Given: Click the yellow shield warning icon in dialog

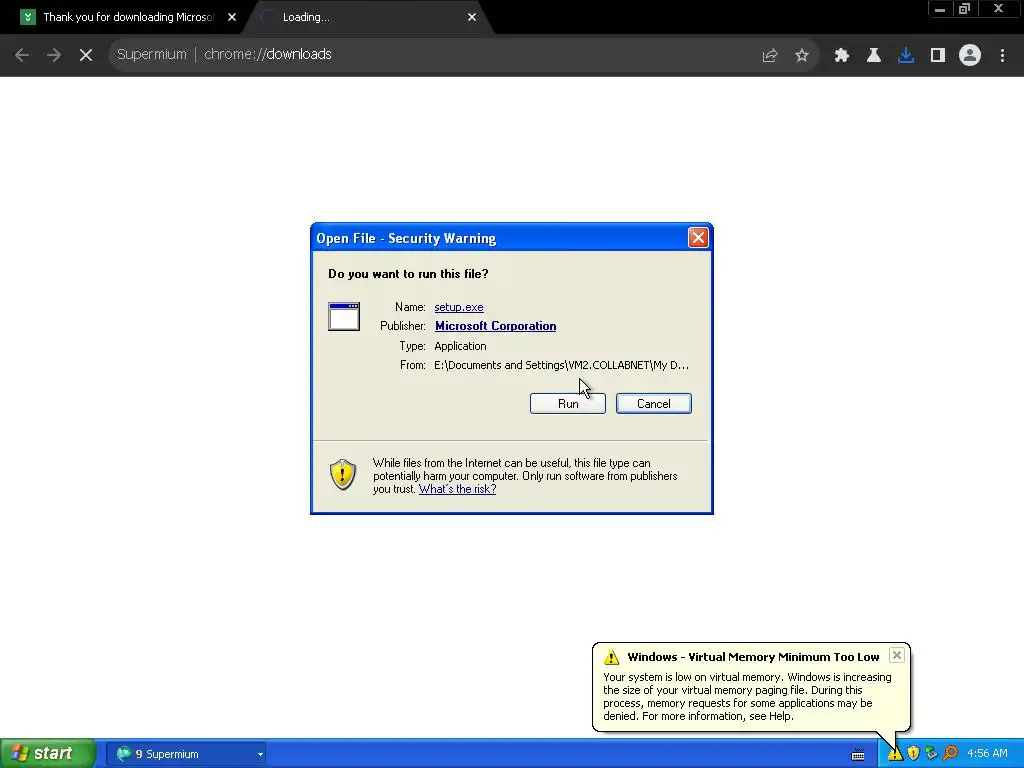Looking at the screenshot, I should [342, 474].
